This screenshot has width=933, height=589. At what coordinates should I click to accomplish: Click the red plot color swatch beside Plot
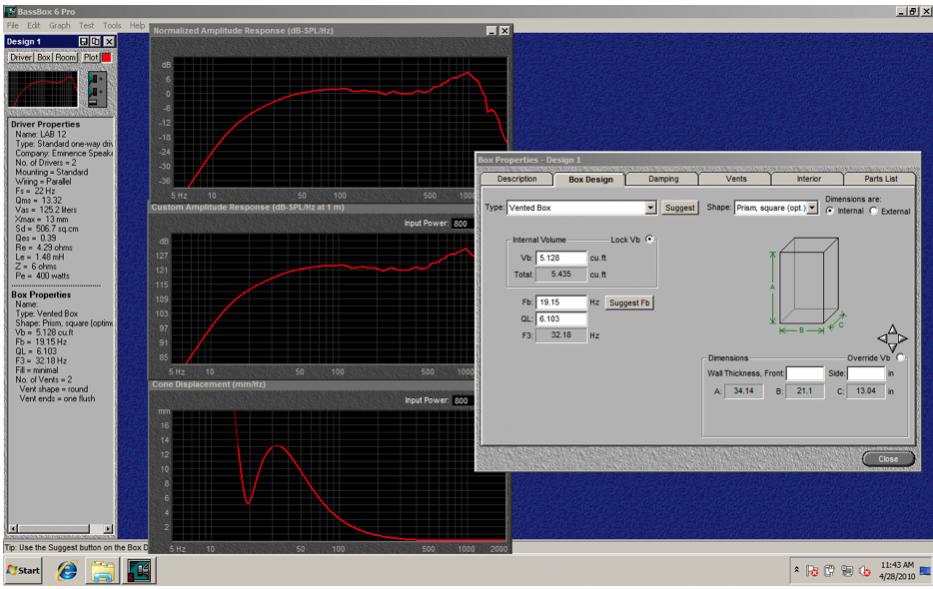[107, 58]
